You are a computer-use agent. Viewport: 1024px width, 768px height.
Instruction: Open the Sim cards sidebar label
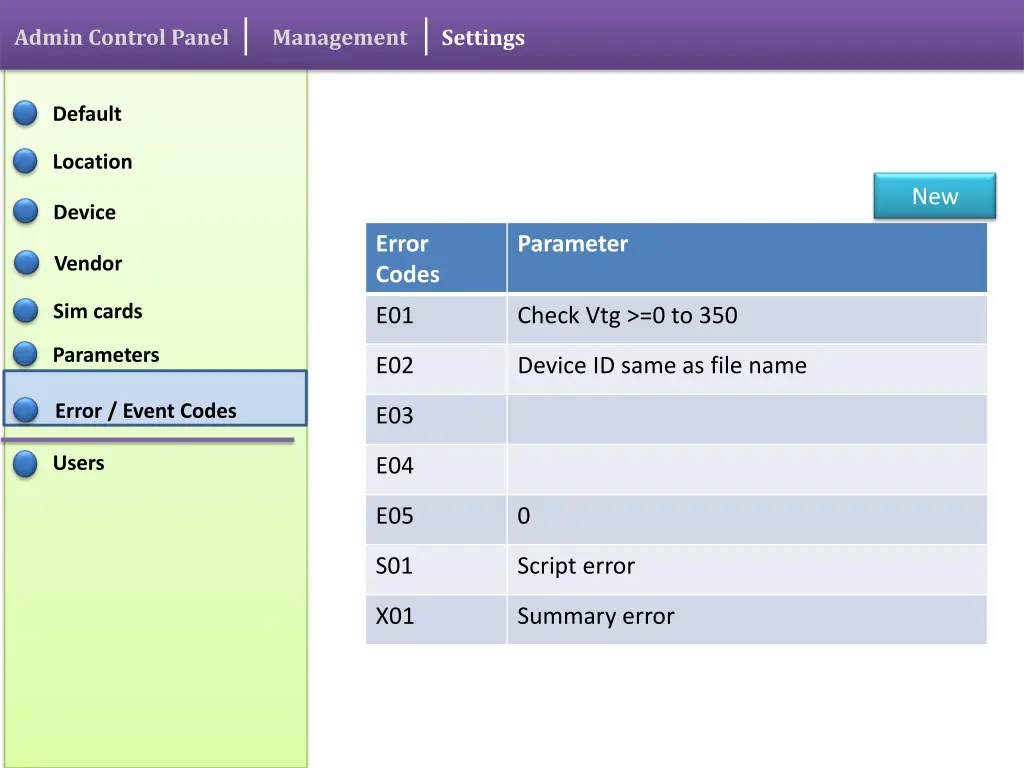97,311
